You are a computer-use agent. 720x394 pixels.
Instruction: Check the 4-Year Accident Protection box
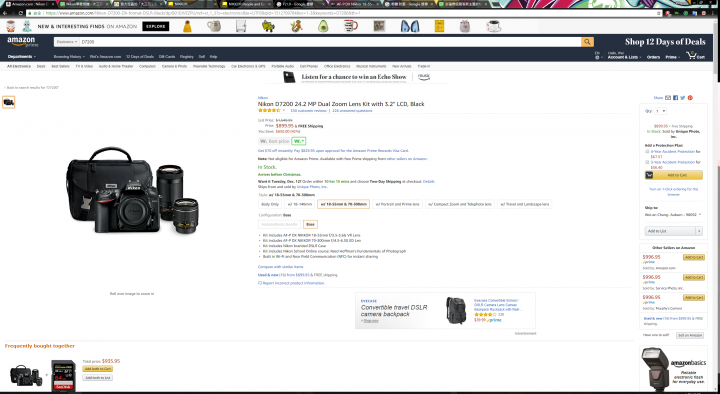(647, 151)
